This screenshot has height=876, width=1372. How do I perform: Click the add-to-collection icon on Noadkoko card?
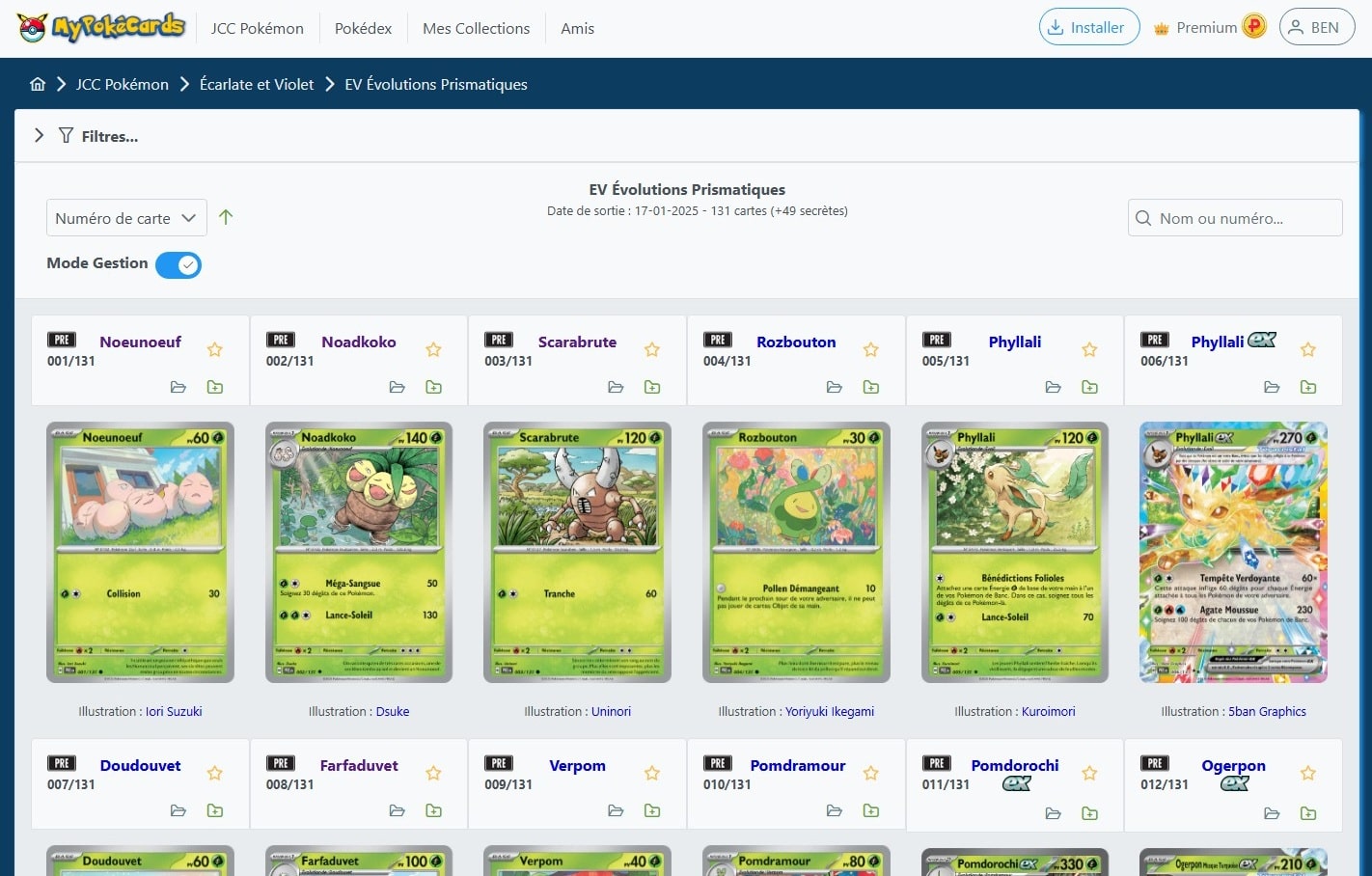click(433, 386)
